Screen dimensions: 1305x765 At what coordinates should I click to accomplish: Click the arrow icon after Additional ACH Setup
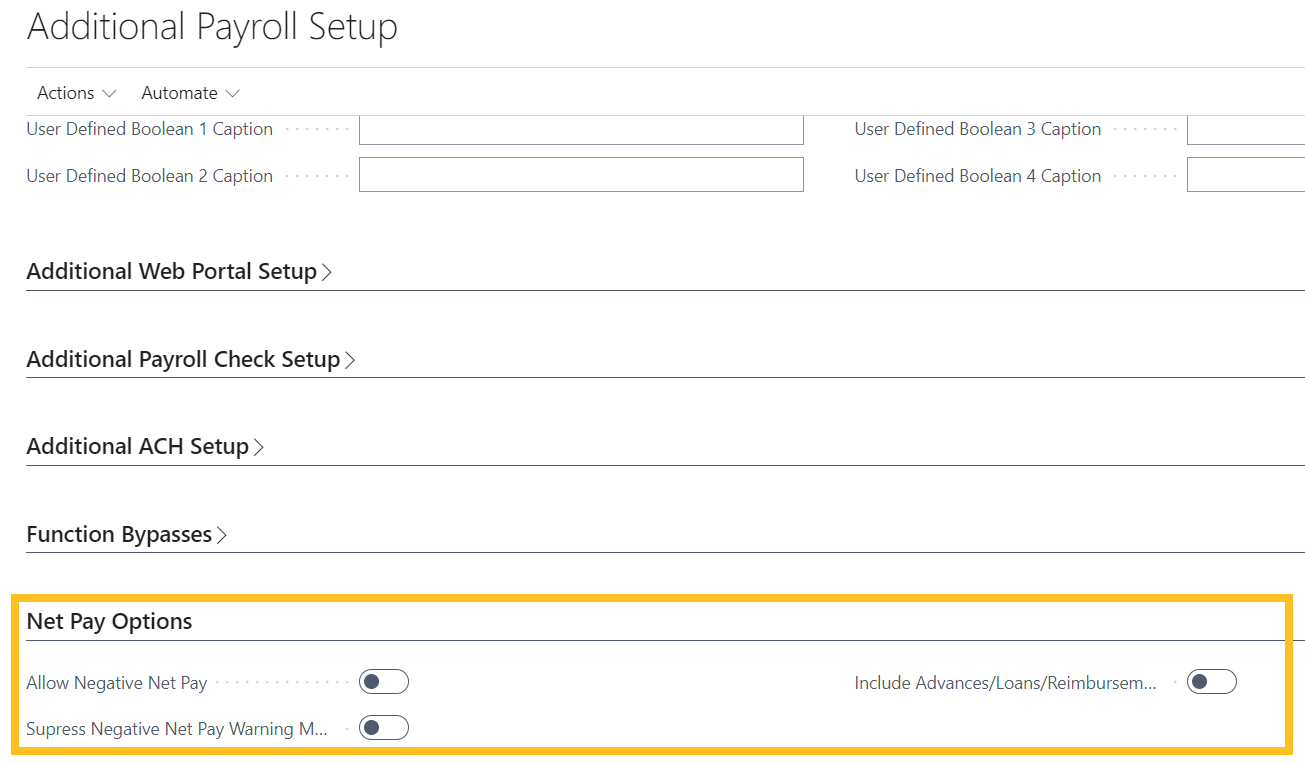click(x=259, y=447)
